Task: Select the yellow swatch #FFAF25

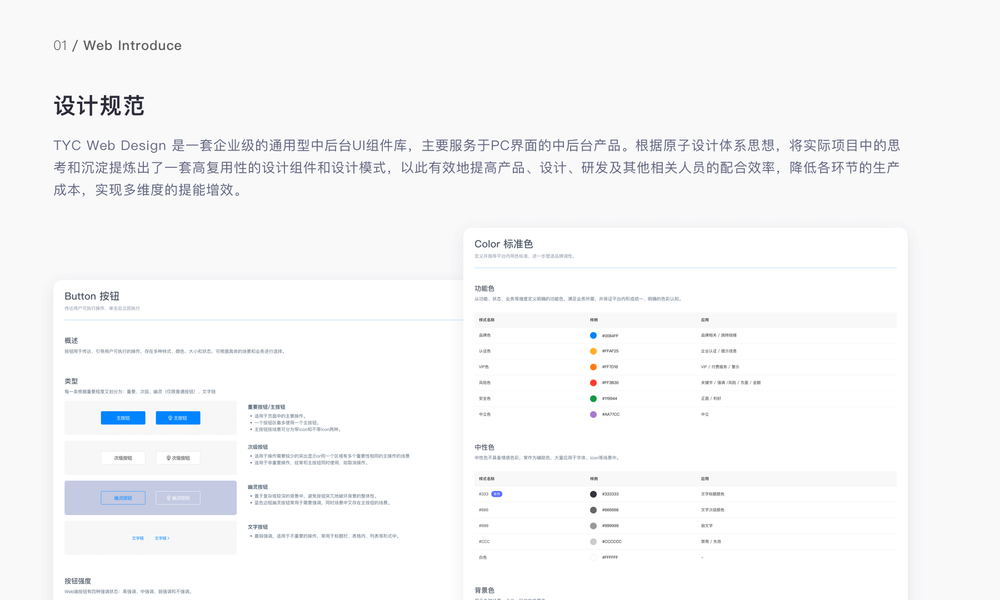Action: coord(593,351)
